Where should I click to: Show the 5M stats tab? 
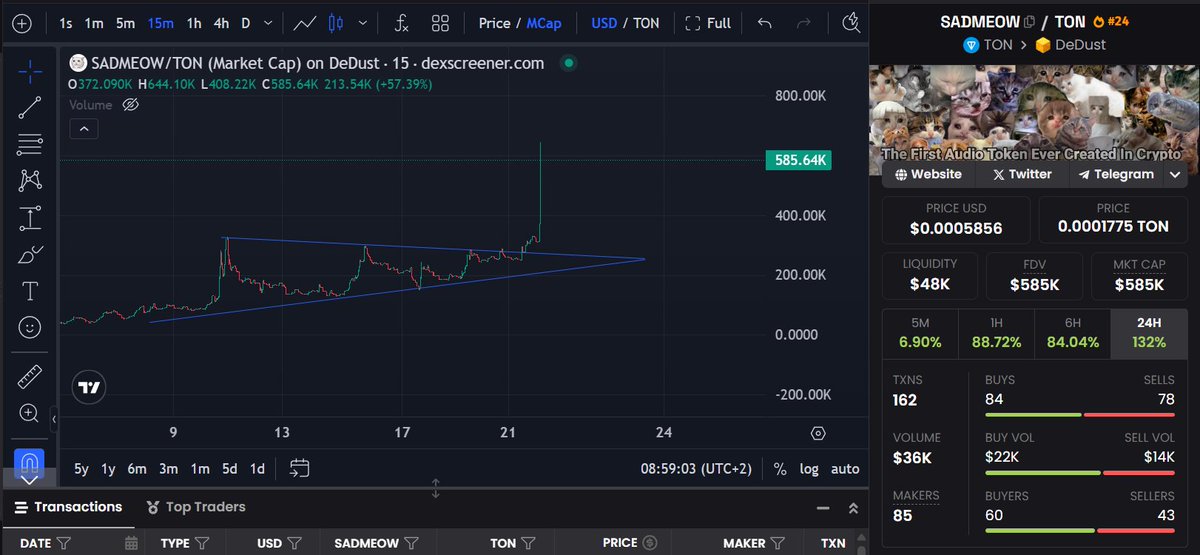click(920, 333)
